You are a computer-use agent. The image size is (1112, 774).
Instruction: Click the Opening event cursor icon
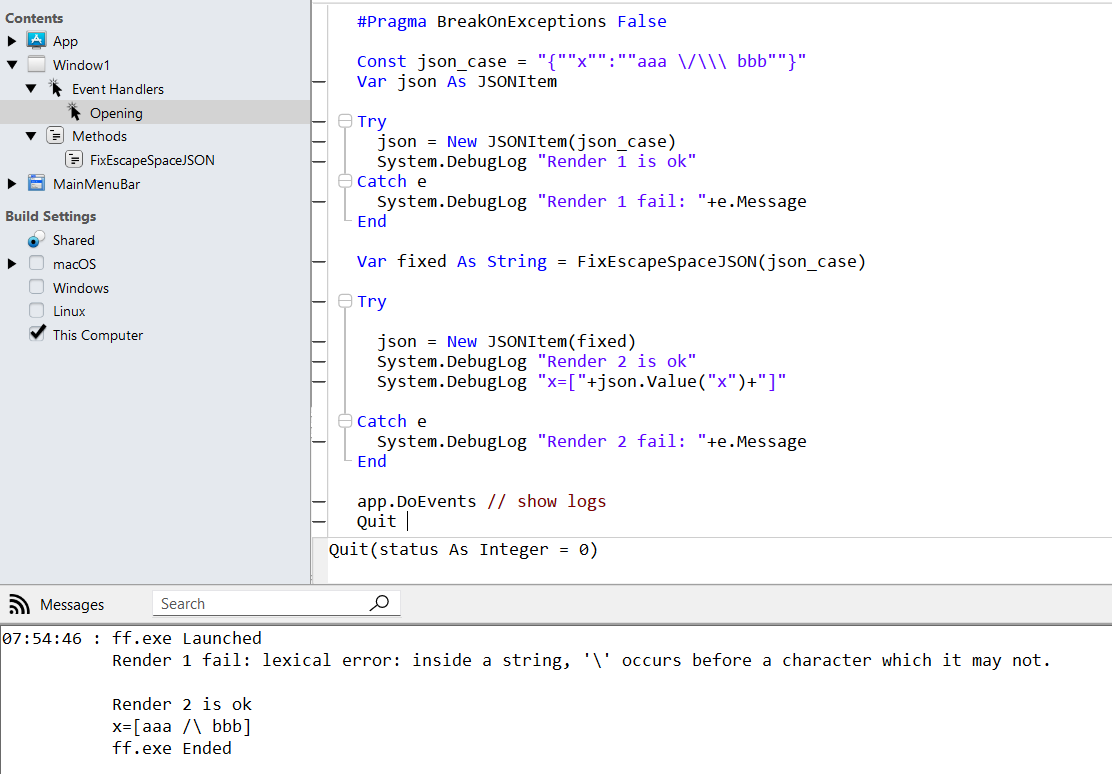(74, 112)
